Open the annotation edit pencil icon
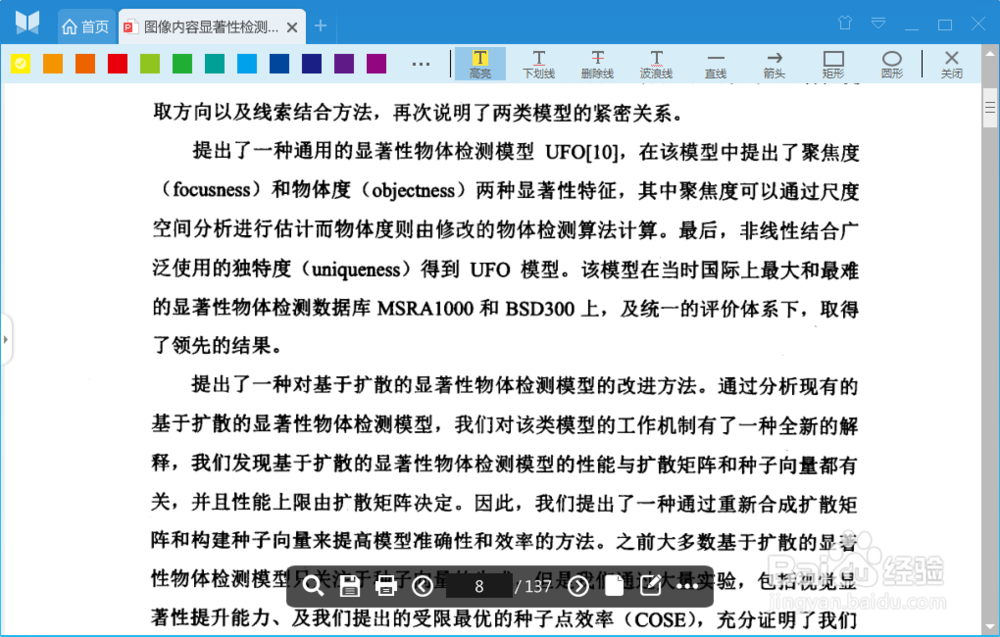This screenshot has width=1000, height=637. point(650,585)
